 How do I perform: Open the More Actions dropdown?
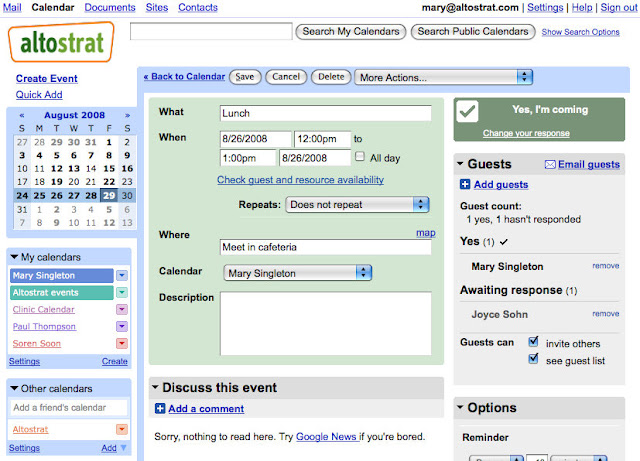click(x=444, y=77)
